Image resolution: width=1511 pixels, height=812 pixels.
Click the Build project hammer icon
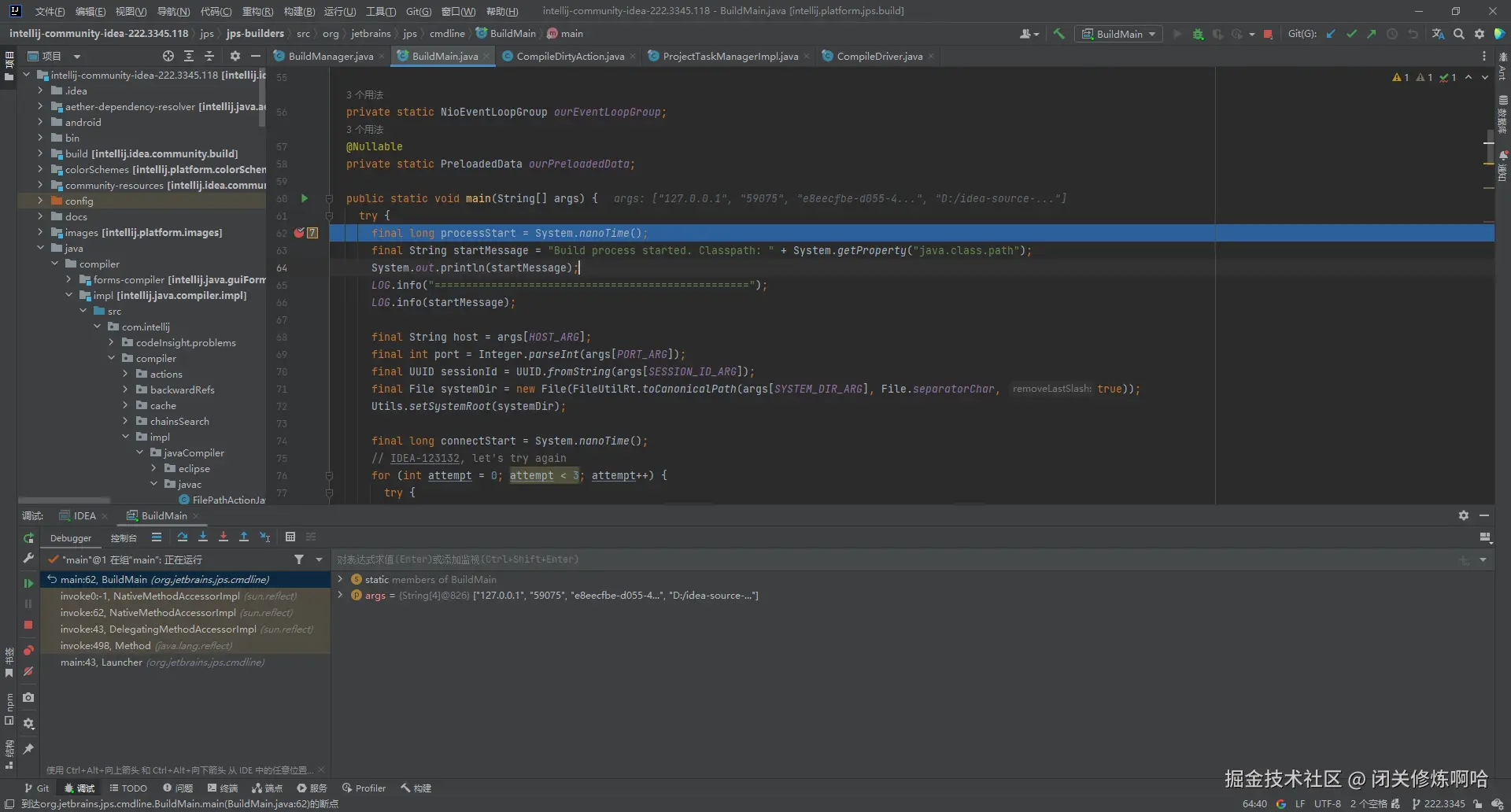pyautogui.click(x=1058, y=34)
